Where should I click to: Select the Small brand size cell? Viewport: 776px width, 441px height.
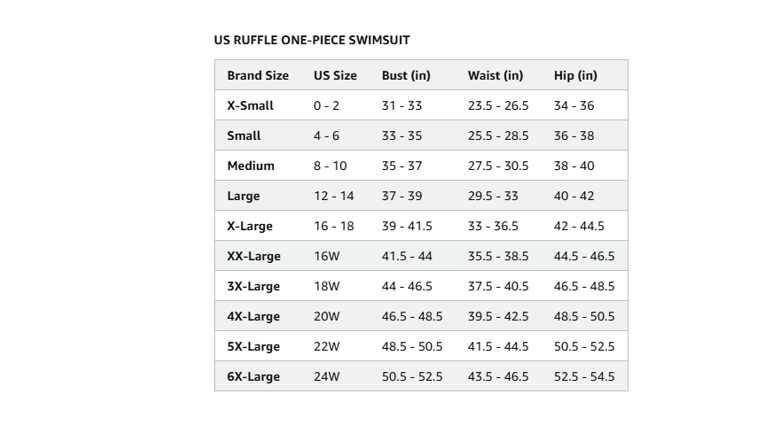(x=243, y=136)
